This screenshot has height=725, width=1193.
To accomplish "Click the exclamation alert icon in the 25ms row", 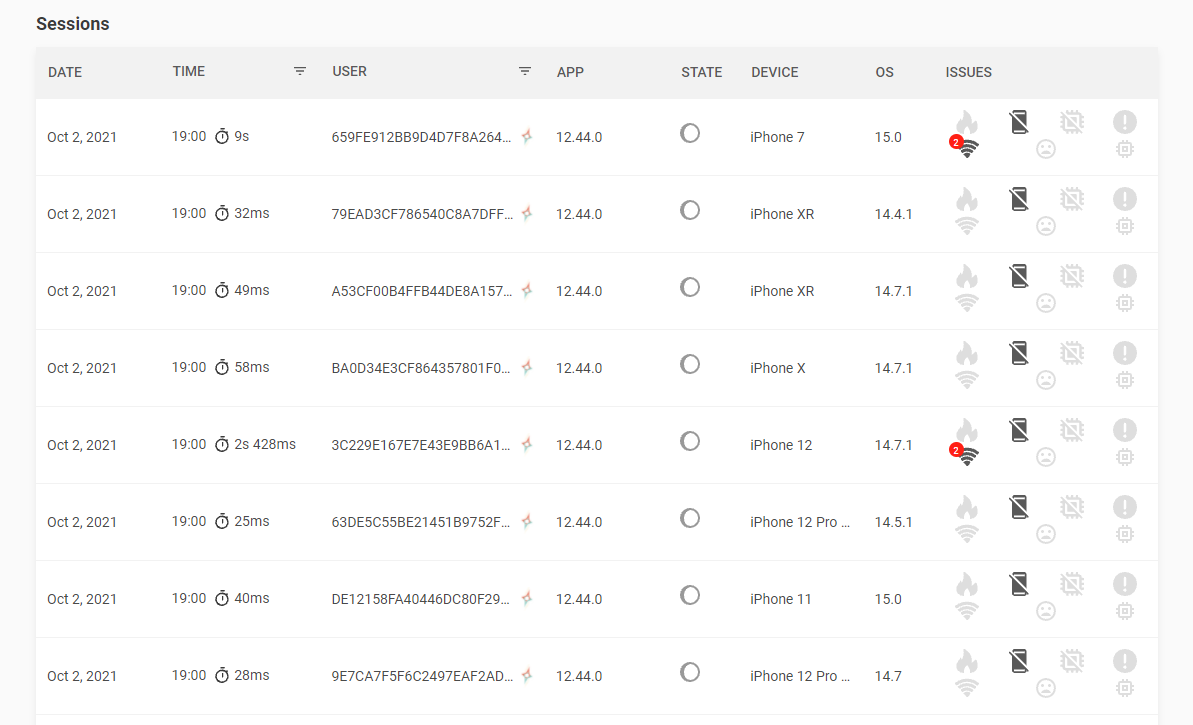I will coord(1125,506).
